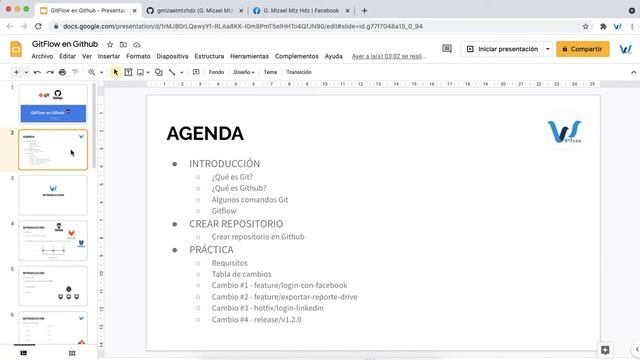Select the line tool icon

click(x=172, y=72)
